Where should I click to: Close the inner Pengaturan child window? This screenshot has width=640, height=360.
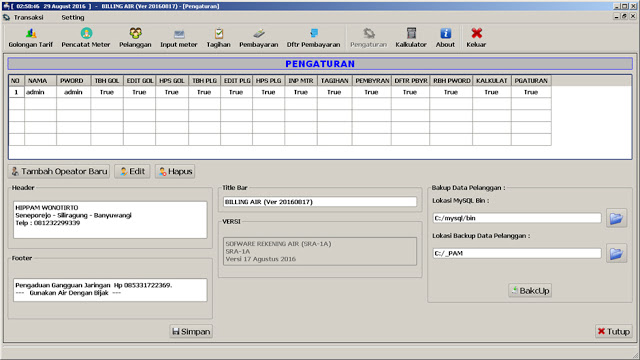(x=633, y=16)
